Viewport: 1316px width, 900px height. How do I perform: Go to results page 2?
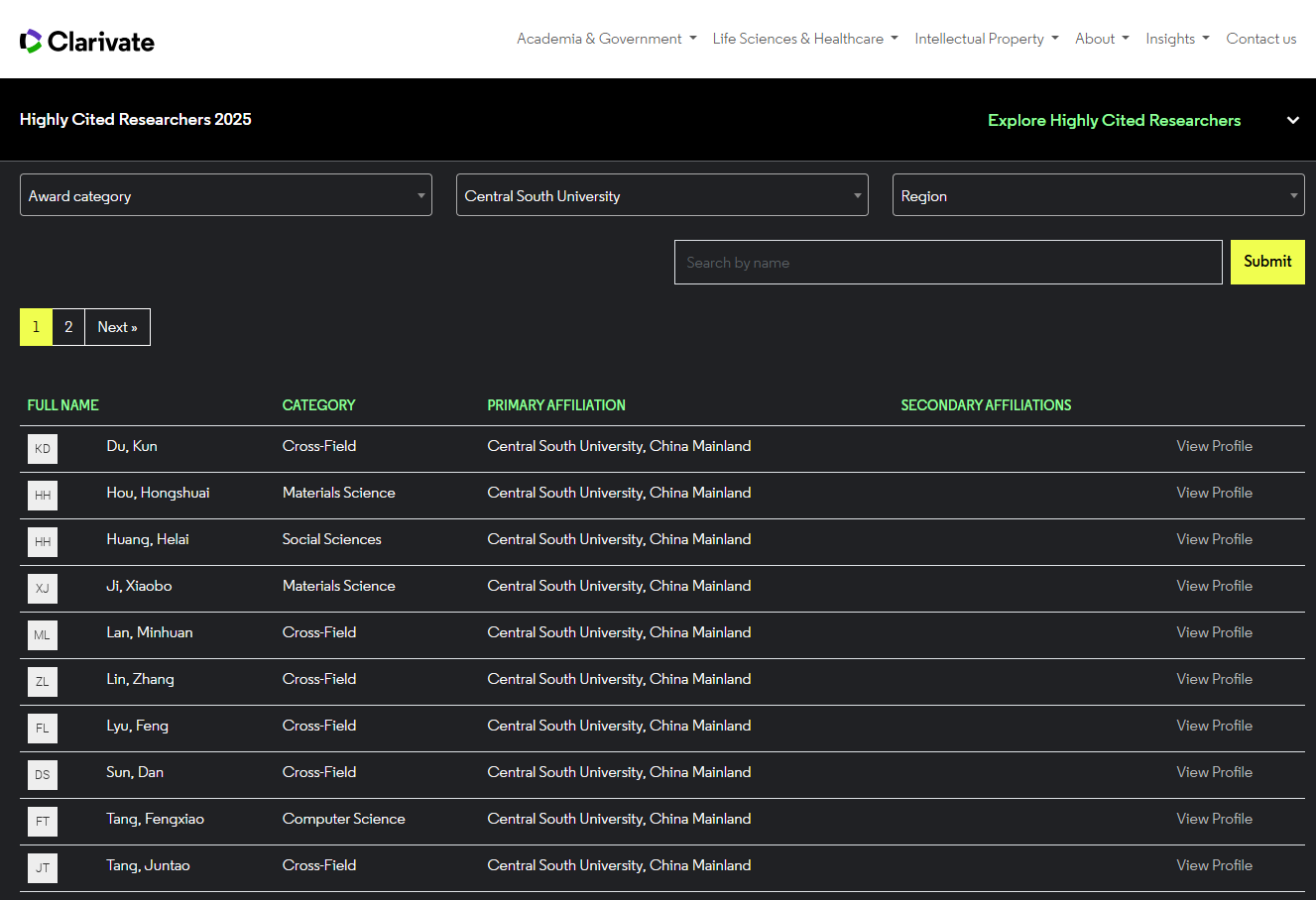[68, 327]
